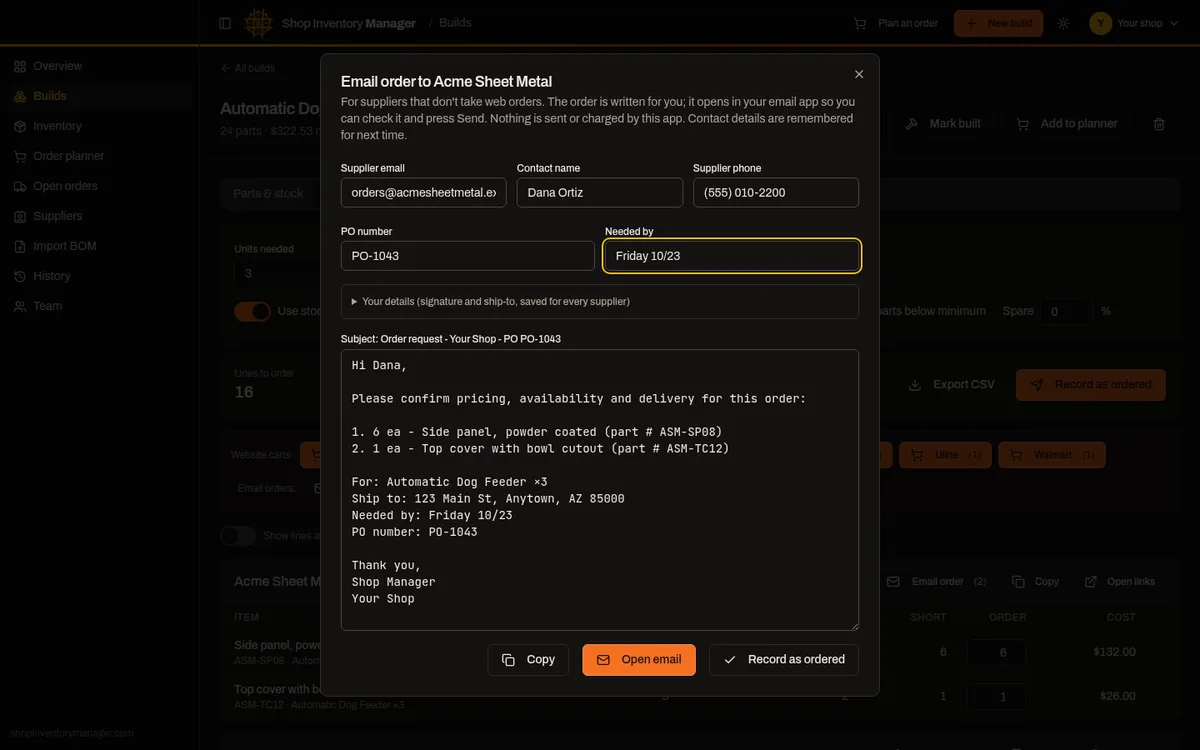1200x750 pixels.
Task: Click the Subject line text
Action: click(451, 339)
